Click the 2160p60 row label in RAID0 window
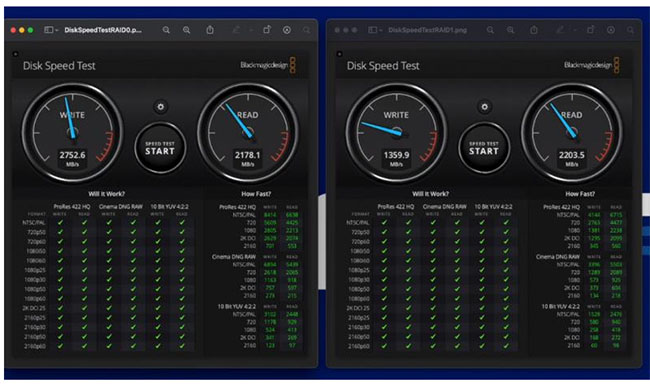The image size is (650, 387). click(35, 346)
